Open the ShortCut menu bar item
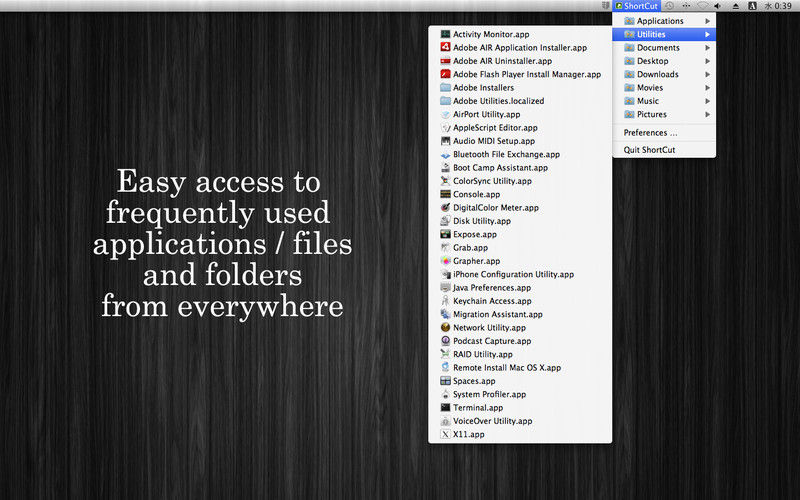Viewport: 800px width, 500px height. pos(636,6)
